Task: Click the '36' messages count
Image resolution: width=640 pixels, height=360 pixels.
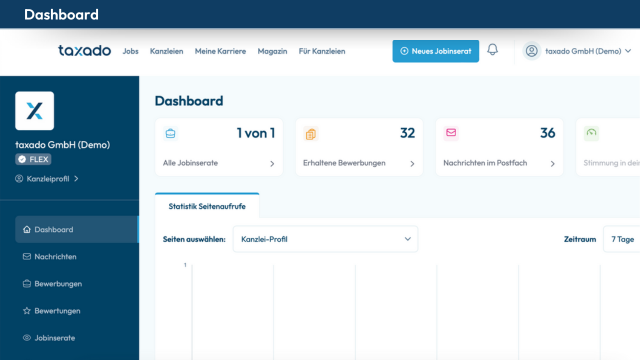Action: pos(548,133)
